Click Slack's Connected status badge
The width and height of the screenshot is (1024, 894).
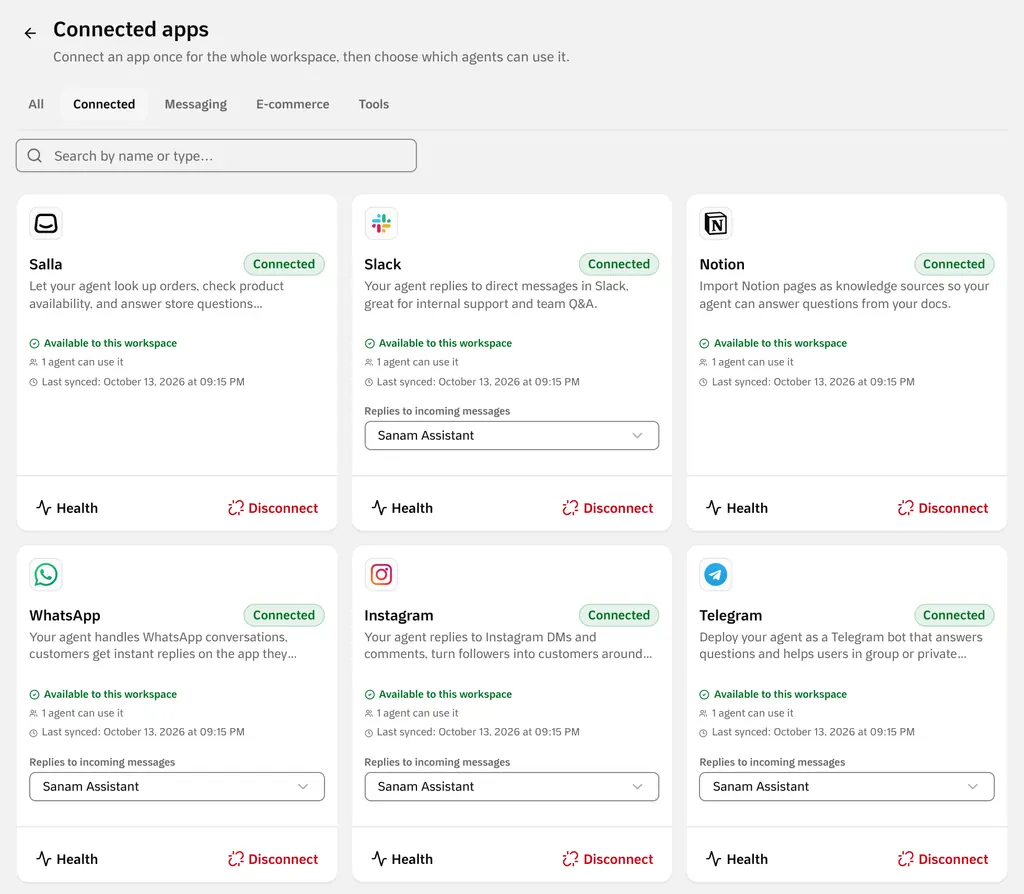coord(619,264)
